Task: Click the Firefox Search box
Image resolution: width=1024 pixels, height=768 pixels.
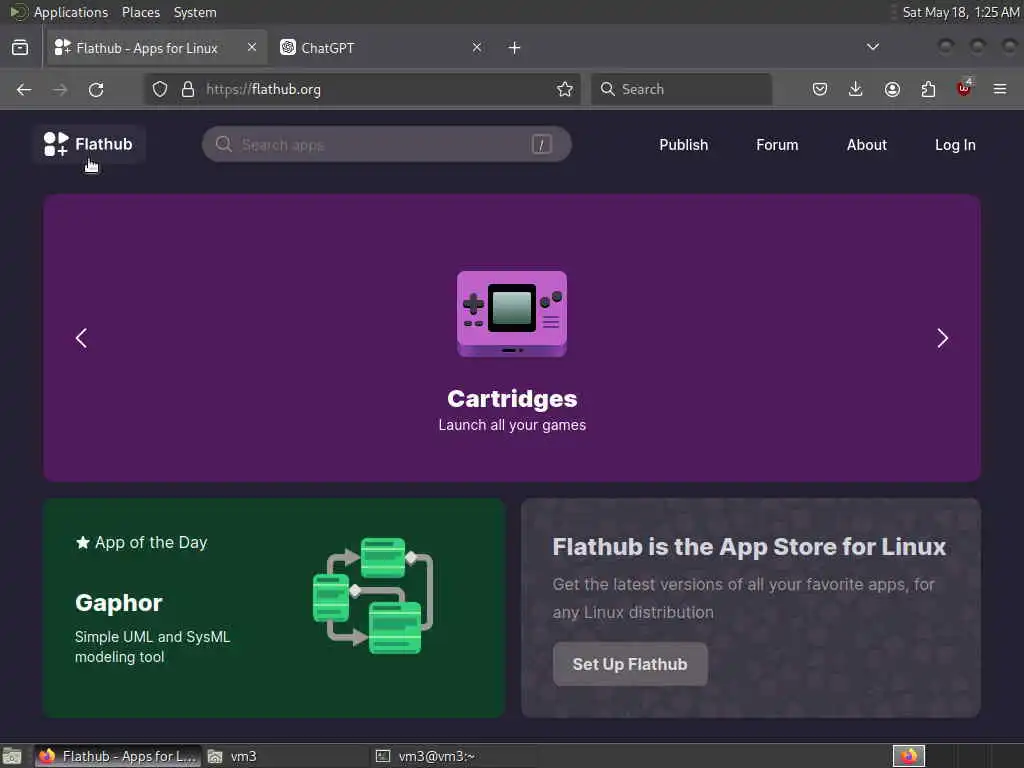Action: pos(681,89)
